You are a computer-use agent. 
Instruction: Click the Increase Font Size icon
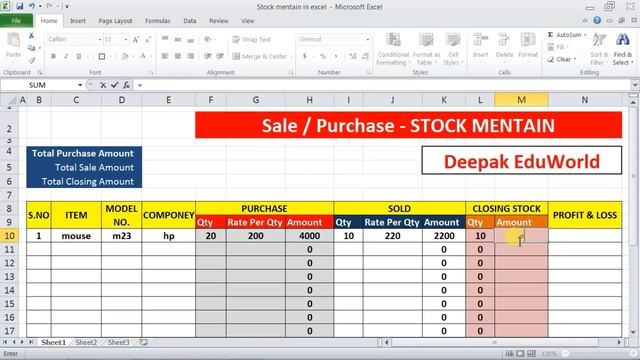click(x=136, y=40)
